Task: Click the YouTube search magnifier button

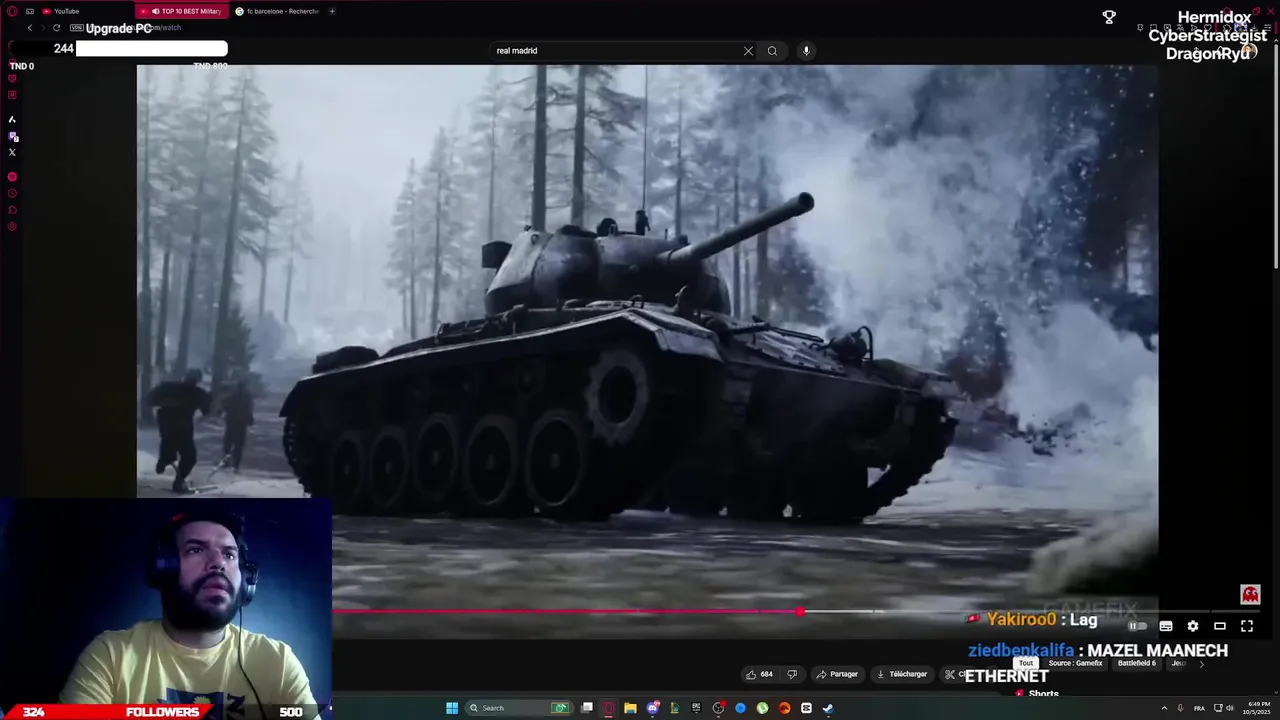Action: [772, 51]
